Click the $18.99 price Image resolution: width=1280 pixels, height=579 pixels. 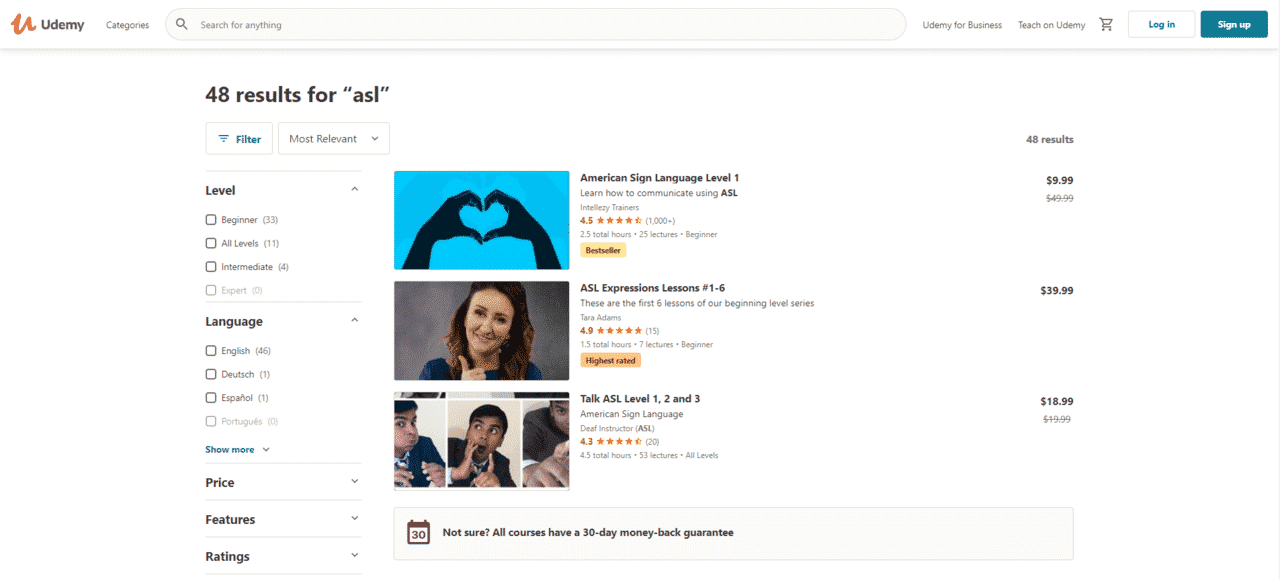1057,401
